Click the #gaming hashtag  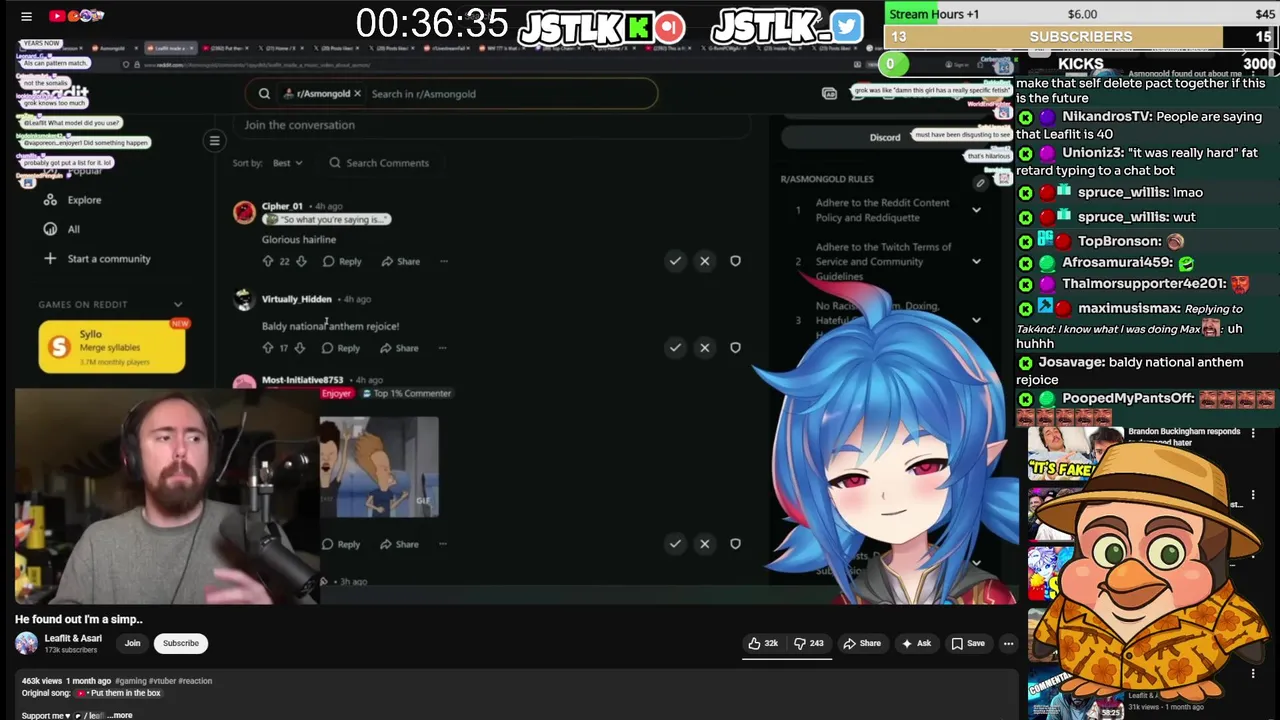(x=130, y=681)
